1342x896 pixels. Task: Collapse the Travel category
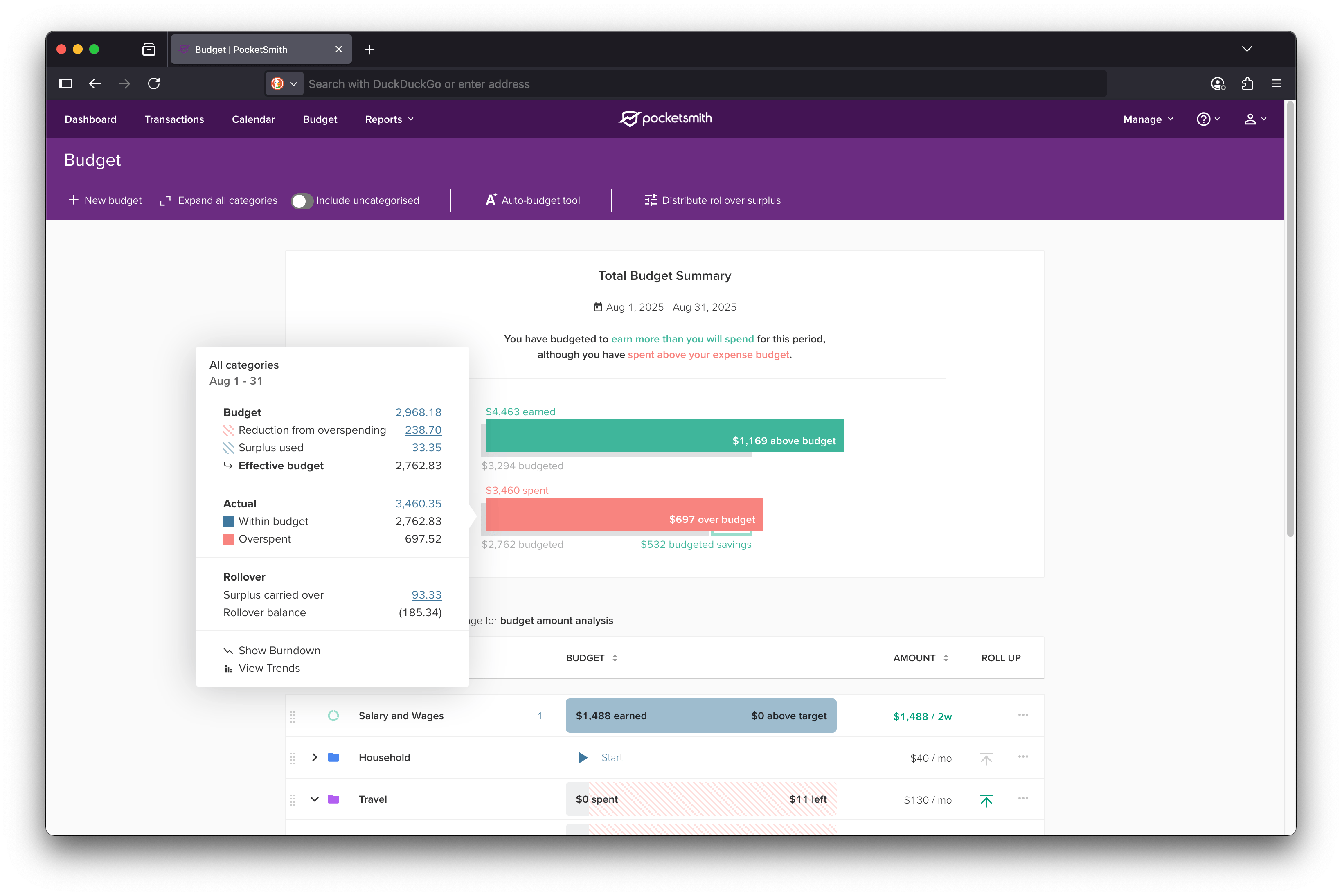(314, 799)
